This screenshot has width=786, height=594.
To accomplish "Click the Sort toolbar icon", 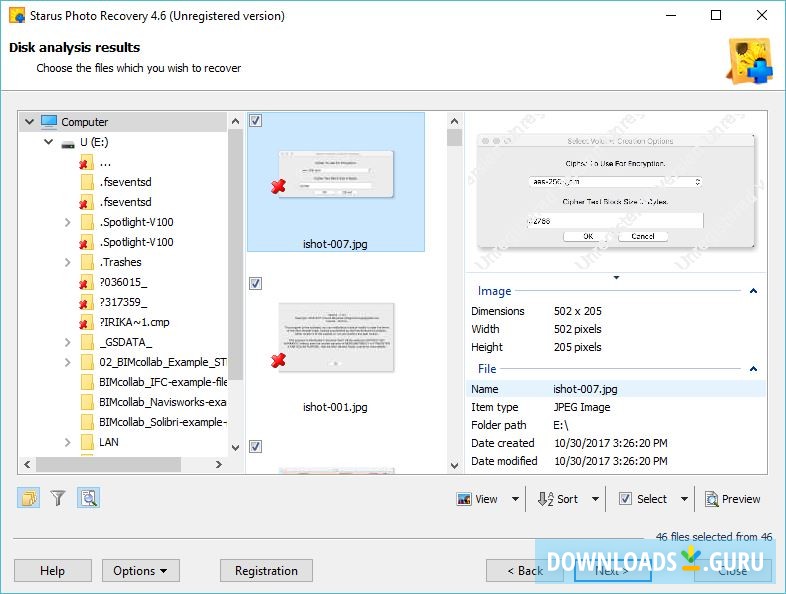I will coord(545,499).
